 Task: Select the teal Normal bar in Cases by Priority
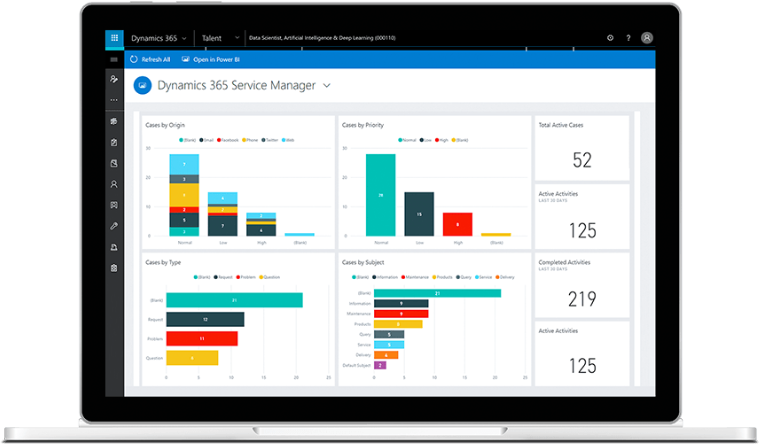click(x=380, y=195)
